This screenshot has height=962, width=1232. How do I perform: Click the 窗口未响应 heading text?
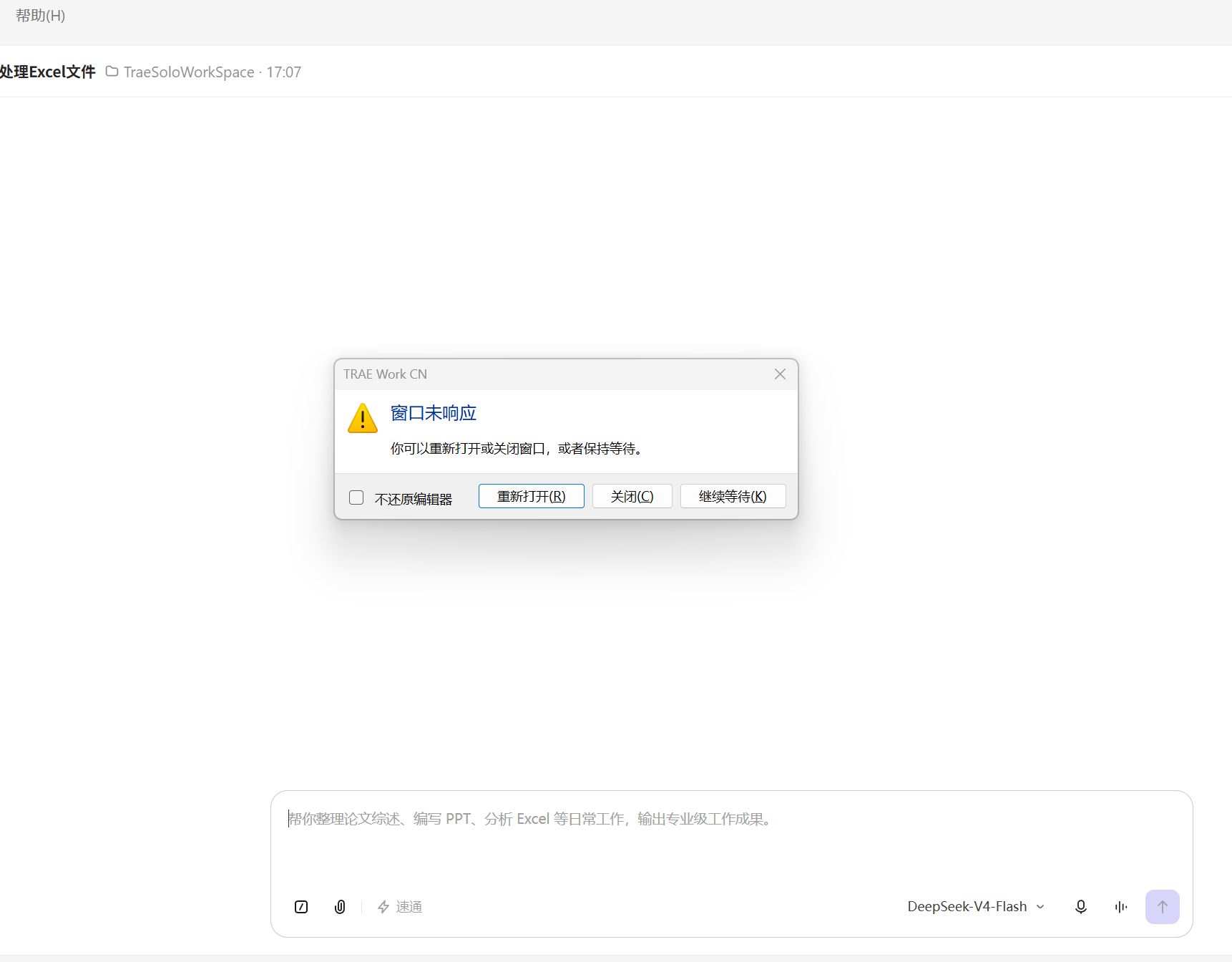pos(434,413)
